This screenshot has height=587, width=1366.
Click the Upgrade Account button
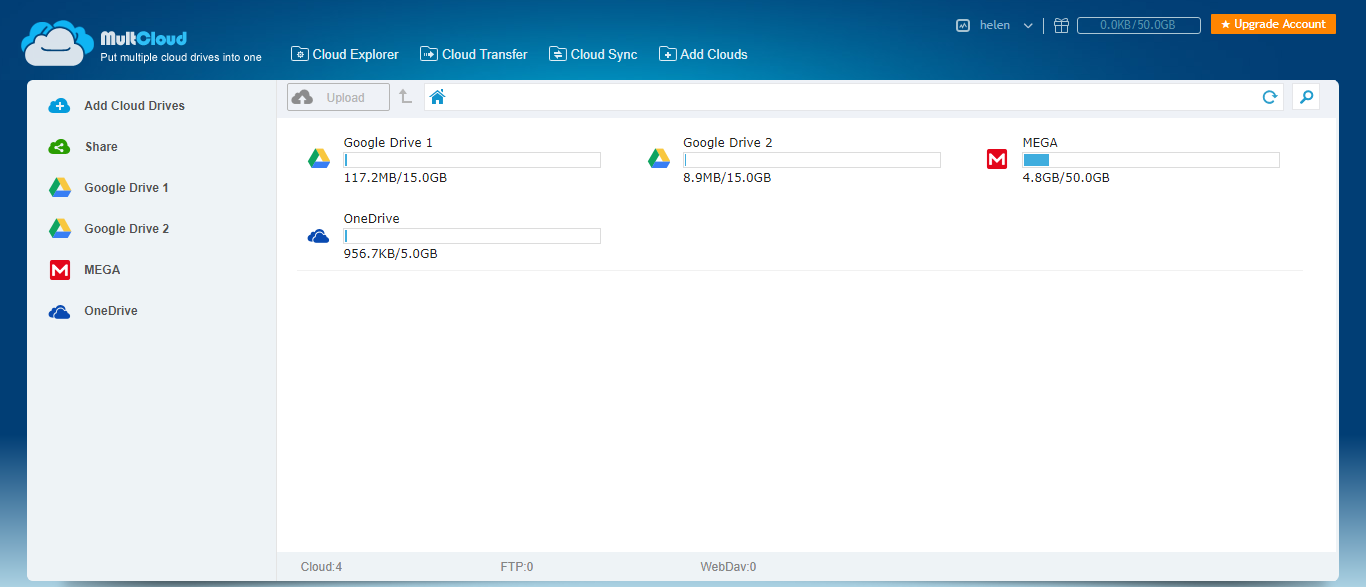click(1273, 24)
